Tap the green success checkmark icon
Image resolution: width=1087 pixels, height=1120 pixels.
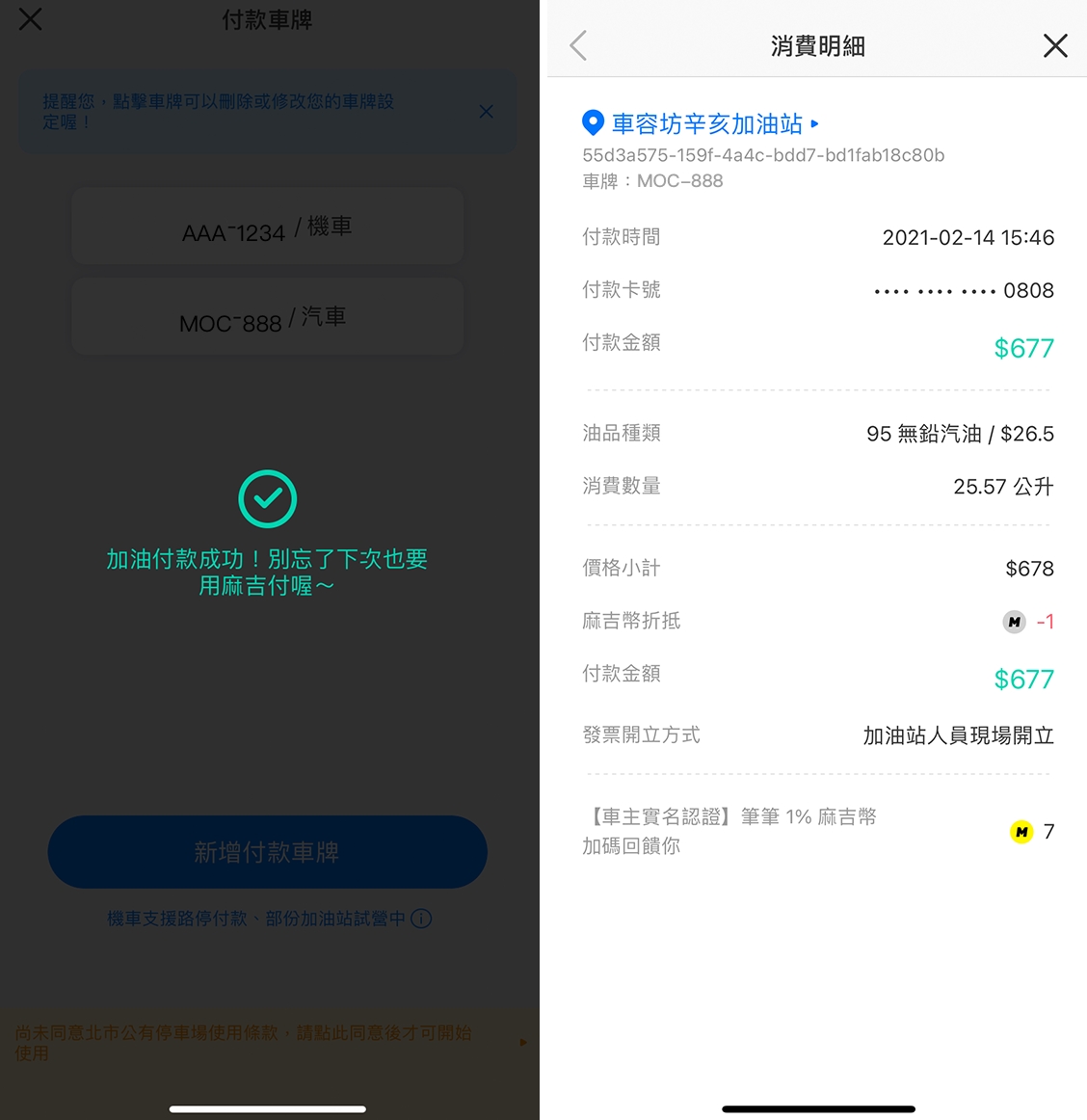coord(268,498)
